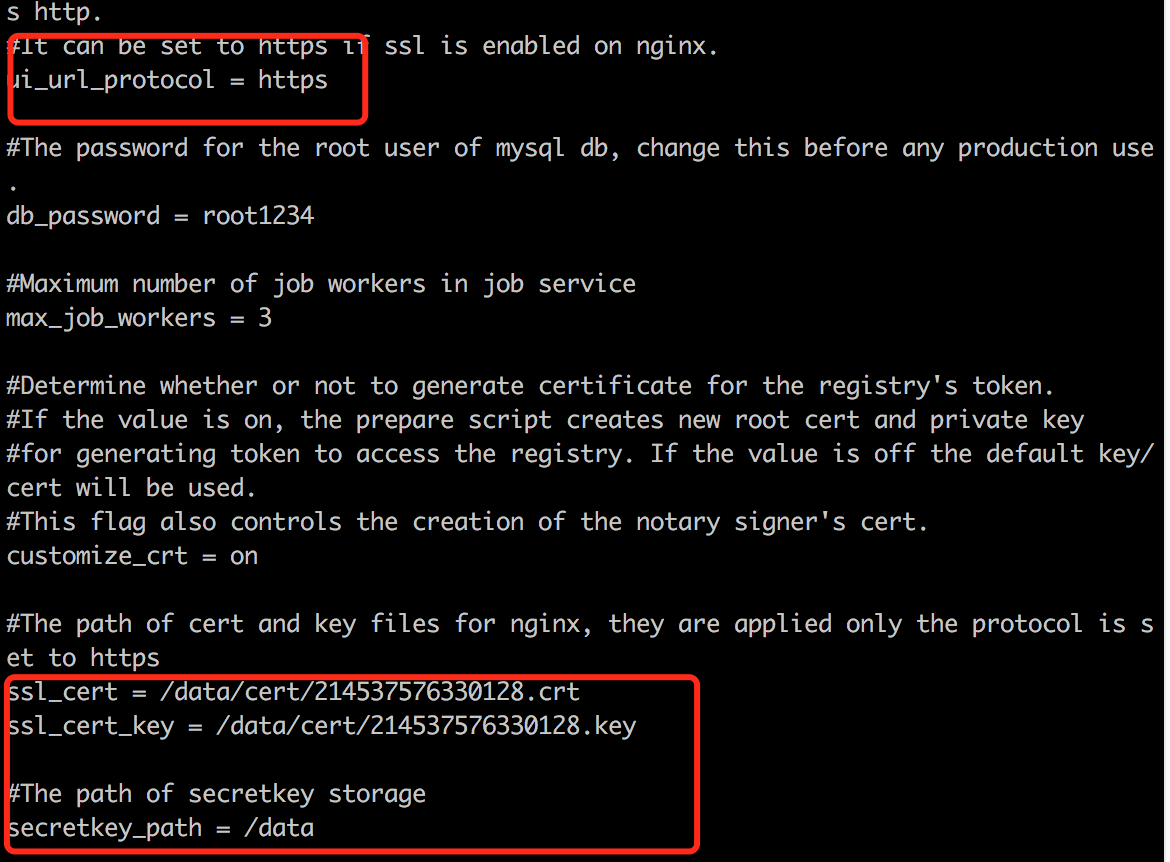
Task: Click the ui_url_protocol setting line
Action: tap(167, 80)
